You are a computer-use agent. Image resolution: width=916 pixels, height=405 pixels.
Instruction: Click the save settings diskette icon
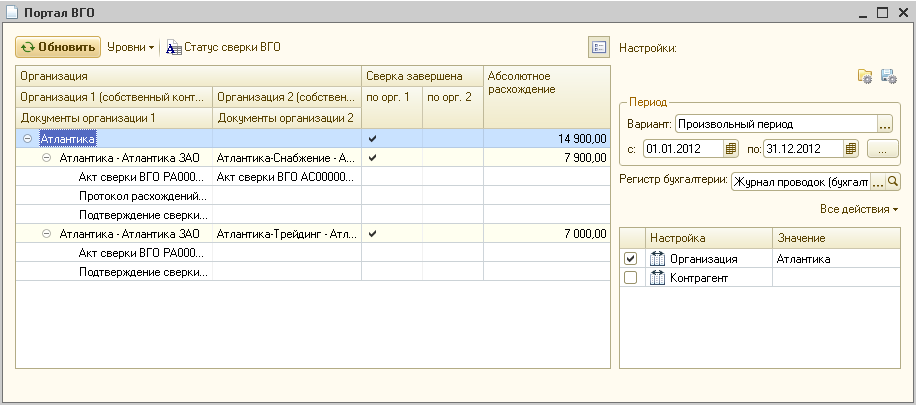(888, 77)
